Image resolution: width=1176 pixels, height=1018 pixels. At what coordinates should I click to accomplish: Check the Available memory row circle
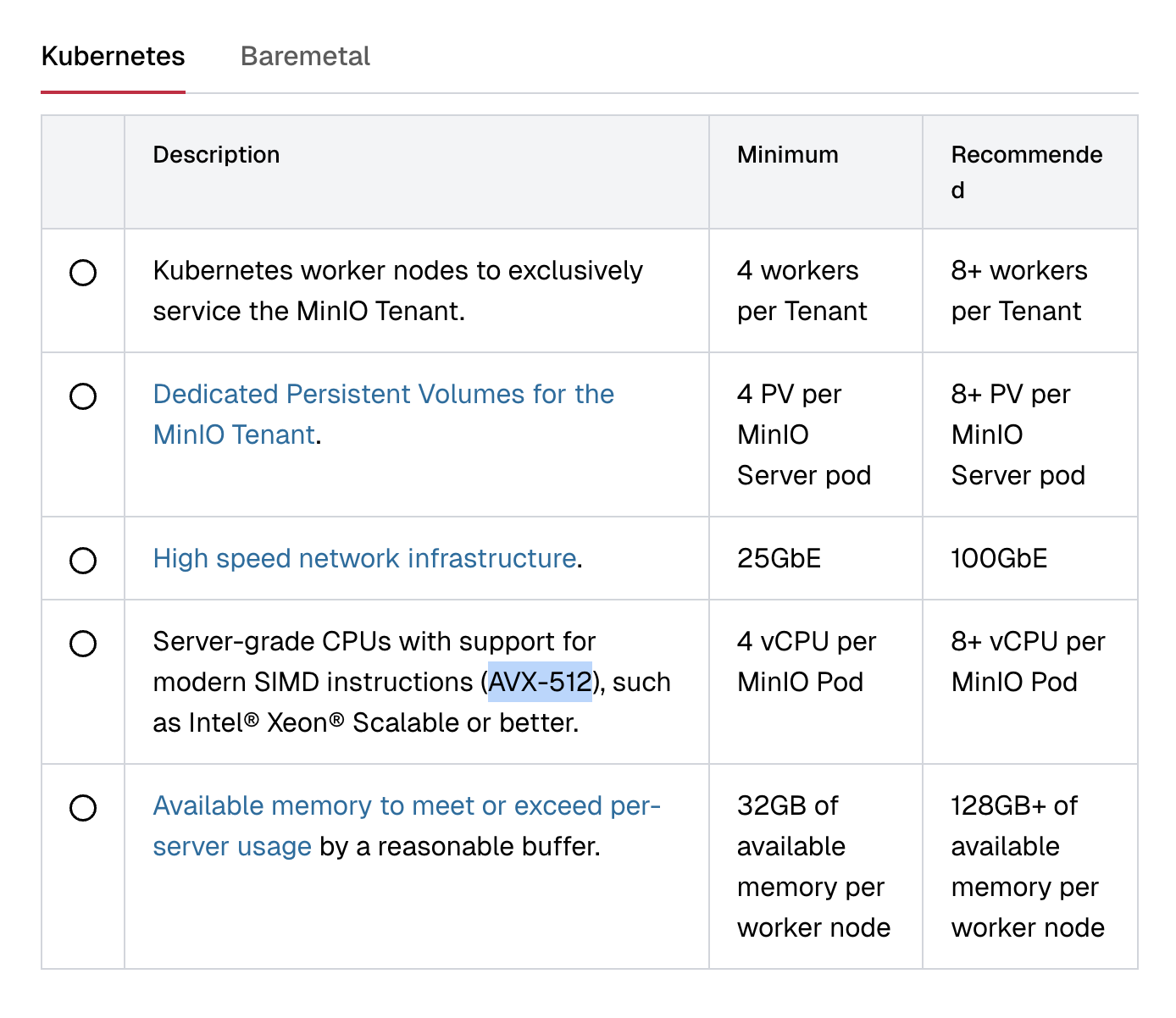83,808
